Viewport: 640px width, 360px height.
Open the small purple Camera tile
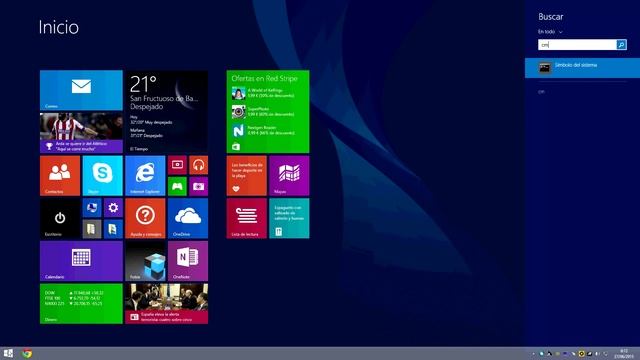(198, 186)
